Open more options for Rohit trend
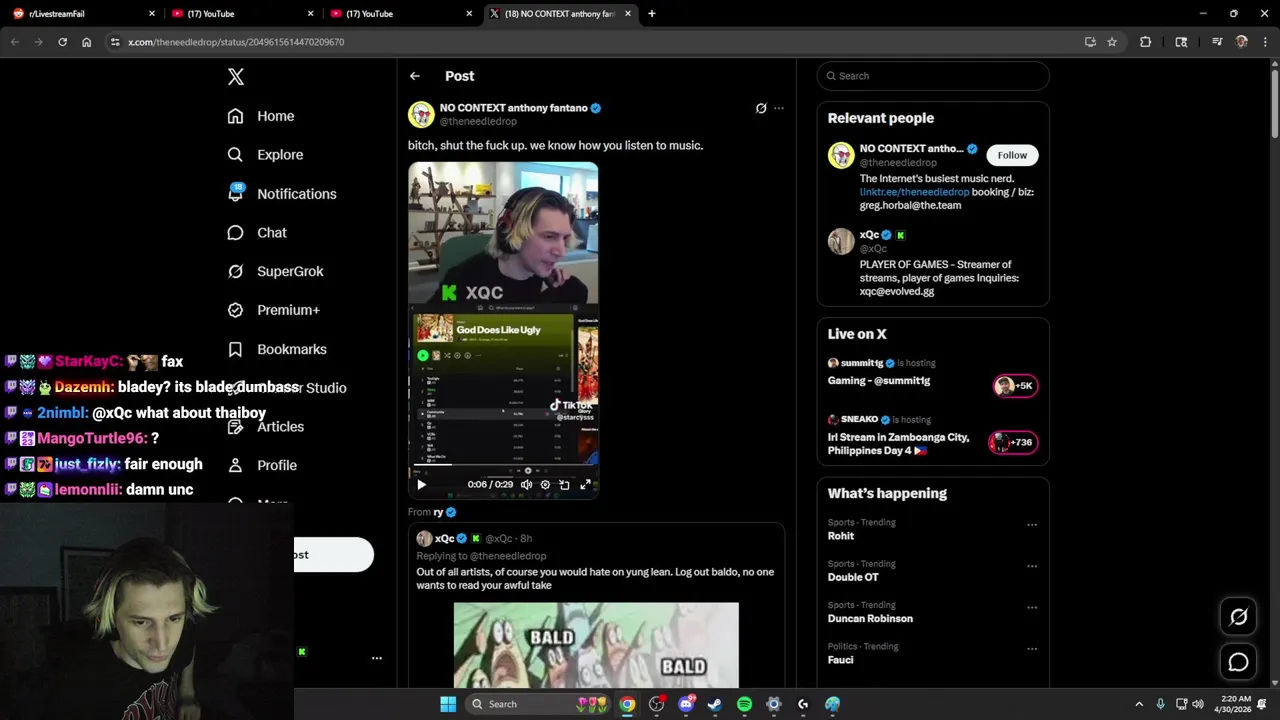 coord(1032,525)
